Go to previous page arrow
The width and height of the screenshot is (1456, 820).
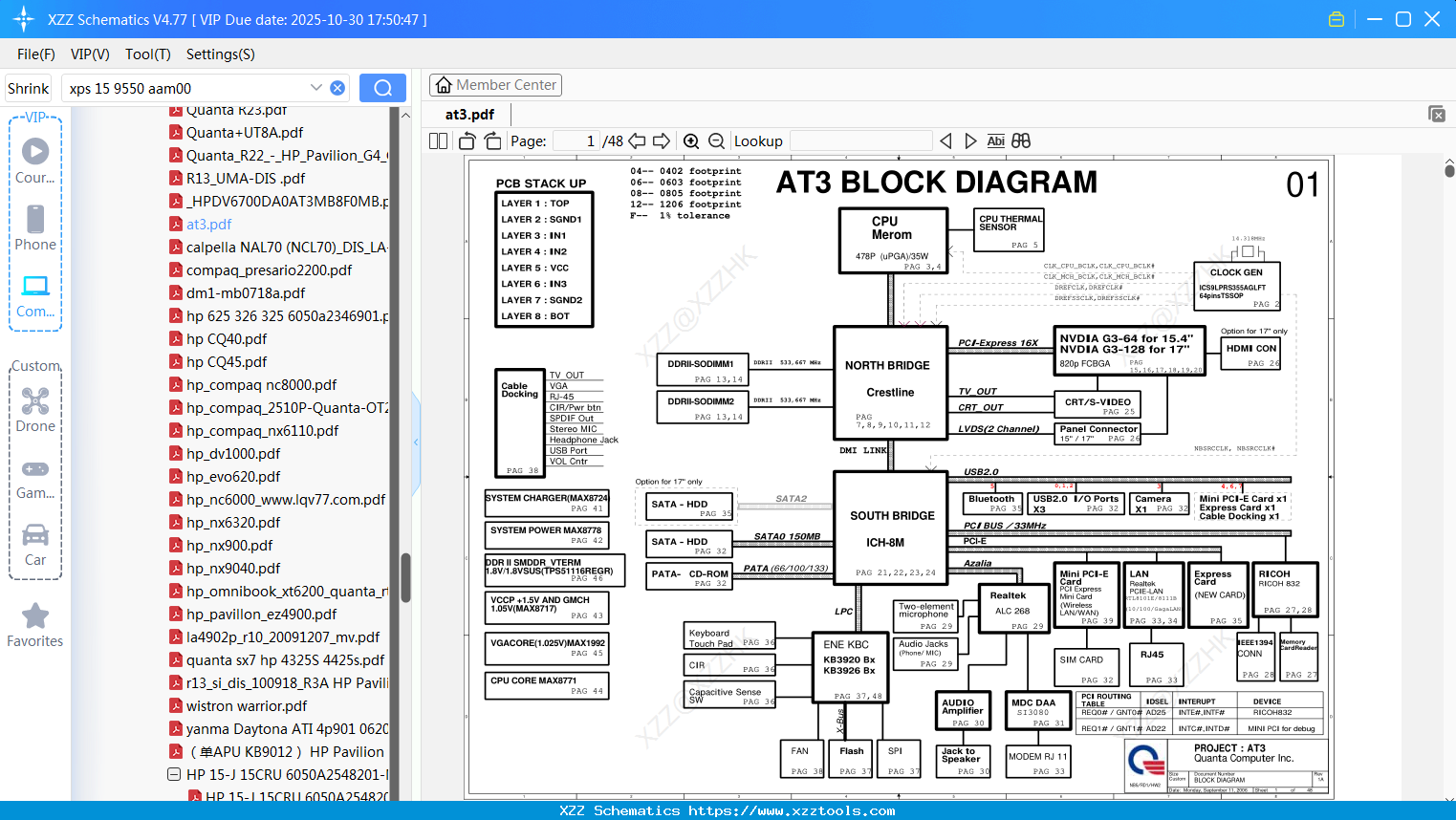pyautogui.click(x=637, y=140)
